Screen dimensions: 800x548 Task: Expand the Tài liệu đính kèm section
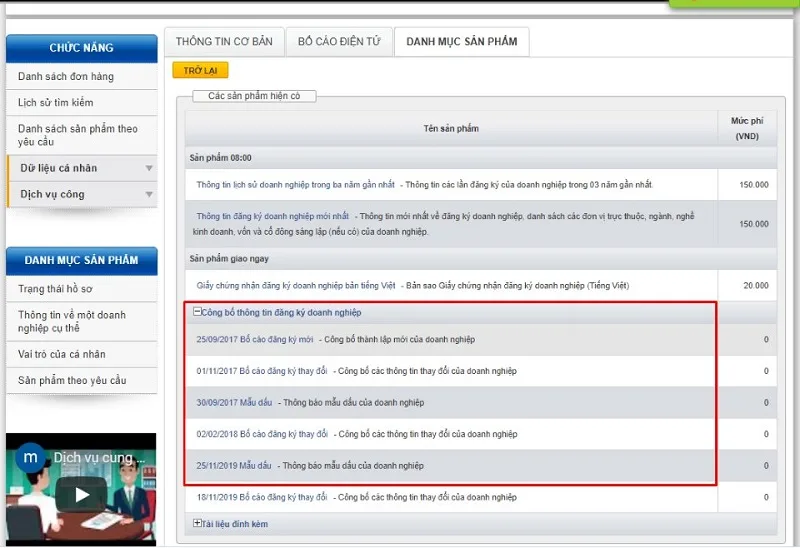click(197, 523)
